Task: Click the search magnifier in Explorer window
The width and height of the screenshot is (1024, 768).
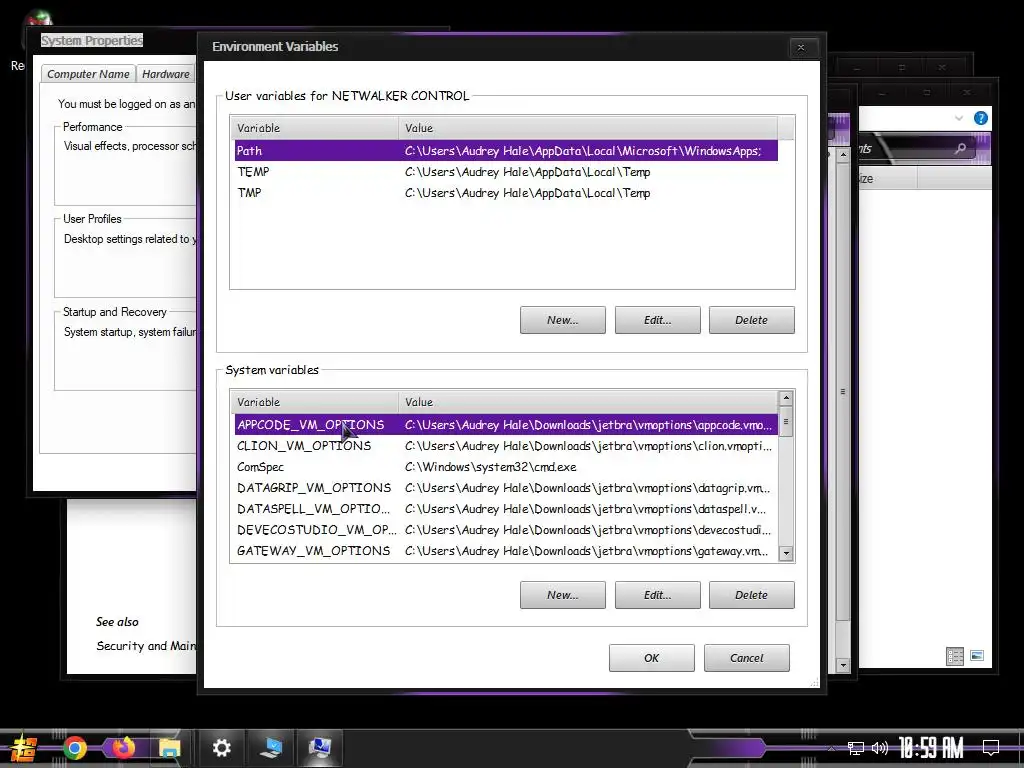Action: [960, 149]
